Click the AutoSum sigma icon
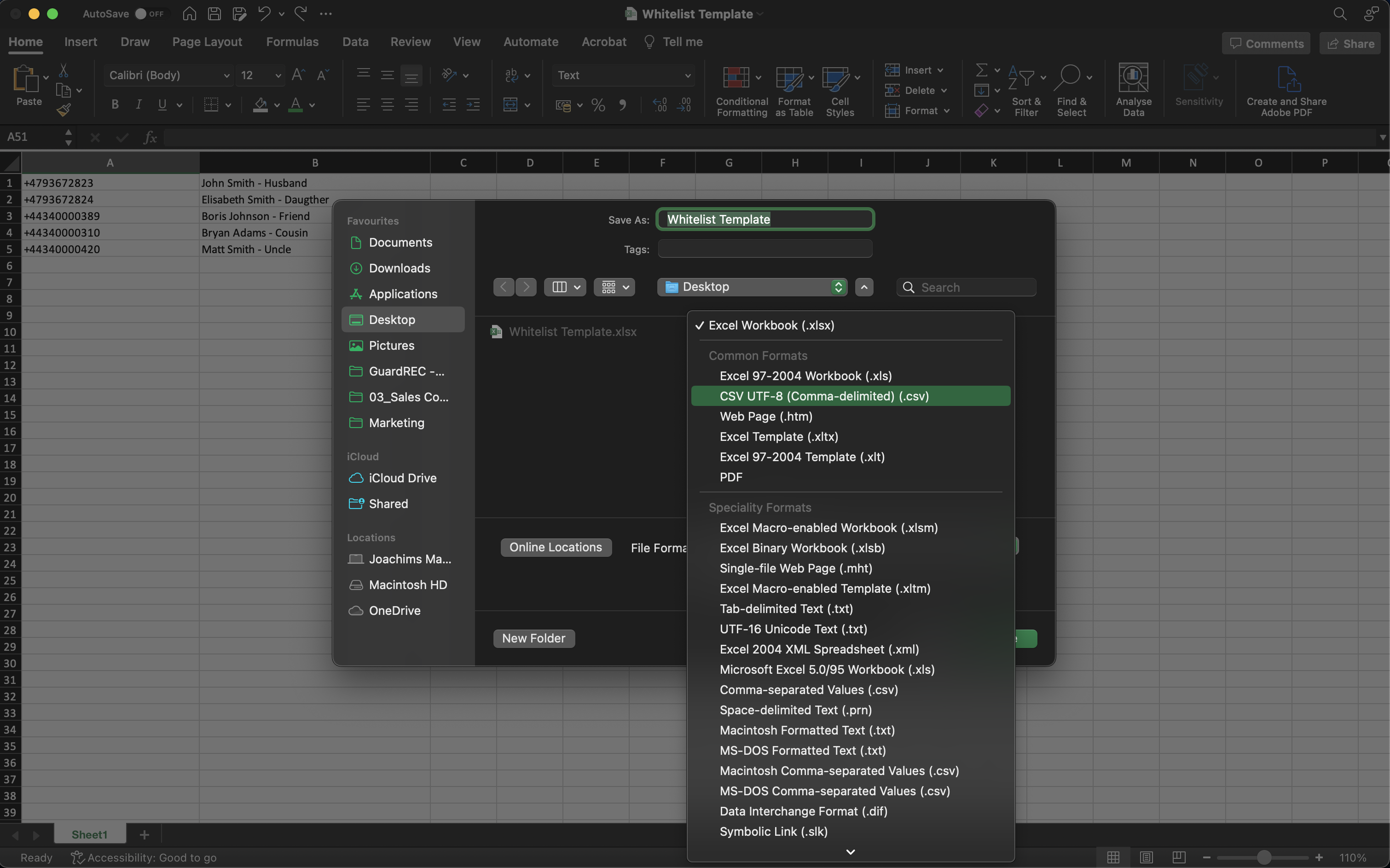 pyautogui.click(x=981, y=70)
